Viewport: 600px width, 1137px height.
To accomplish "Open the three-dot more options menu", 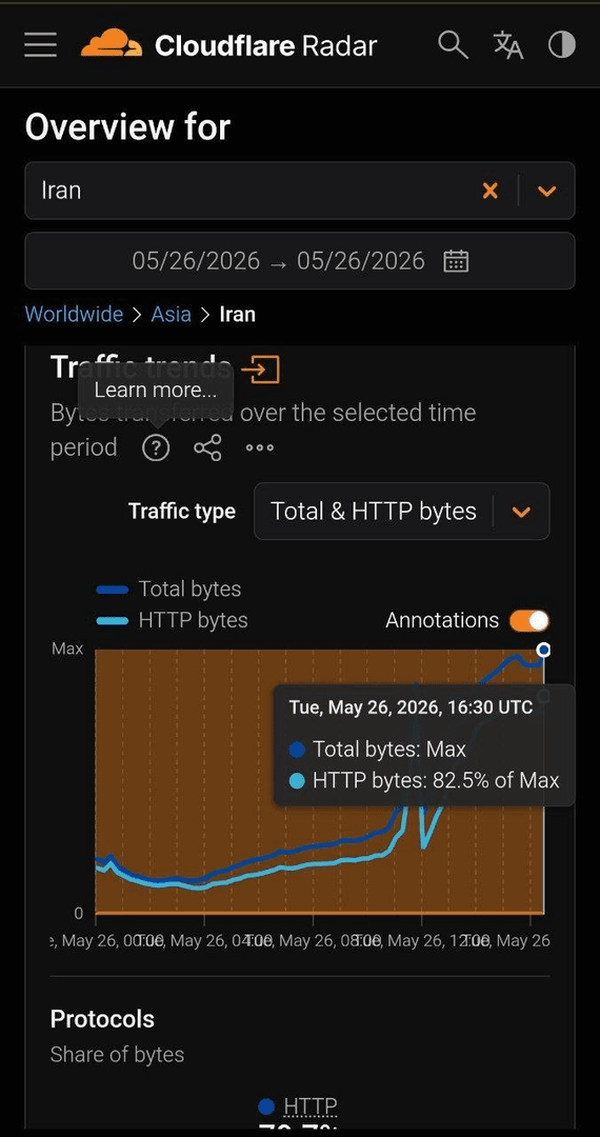I will [260, 448].
